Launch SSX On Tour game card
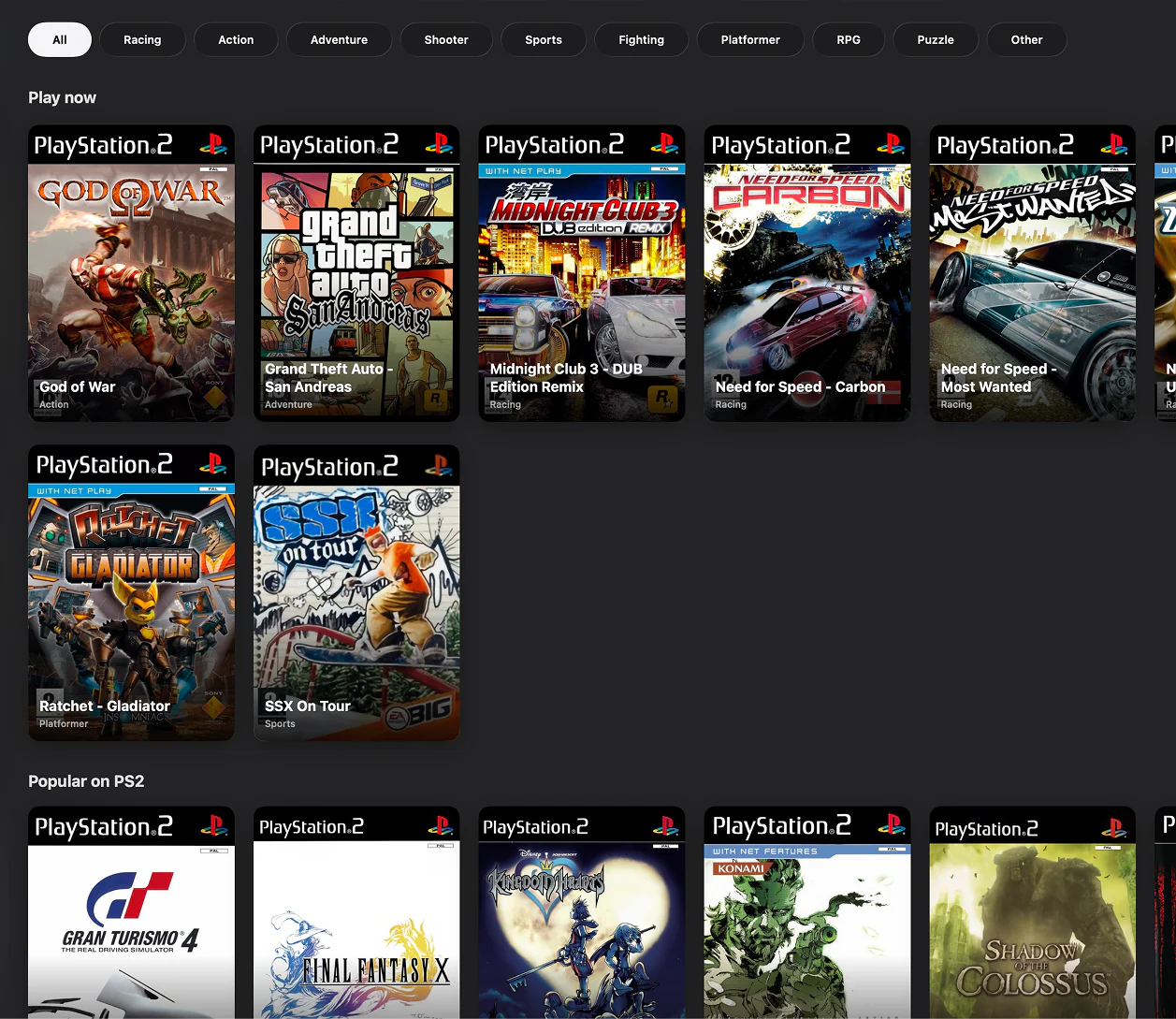Viewport: 1176px width, 1019px height. click(356, 592)
